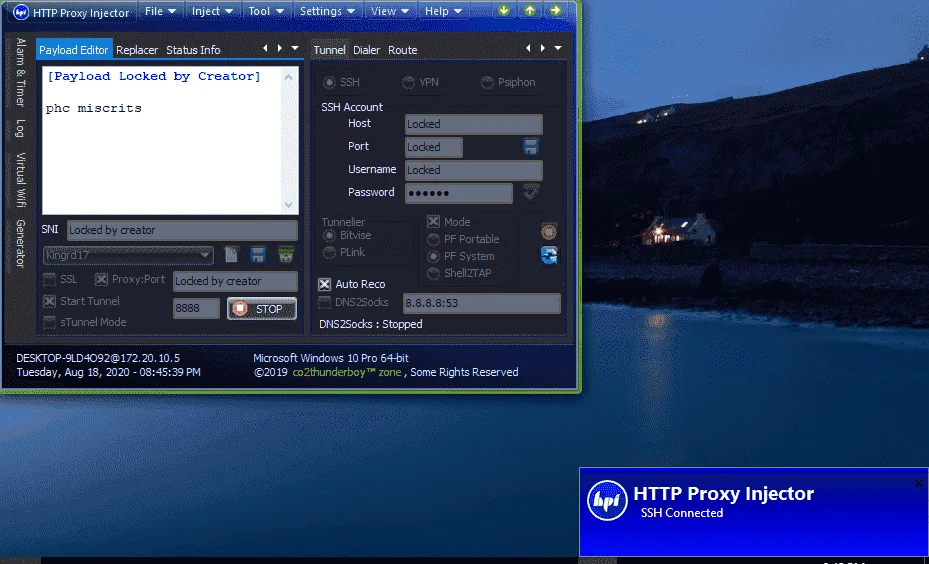
Task: Select the SSH radio button
Action: pyautogui.click(x=329, y=82)
